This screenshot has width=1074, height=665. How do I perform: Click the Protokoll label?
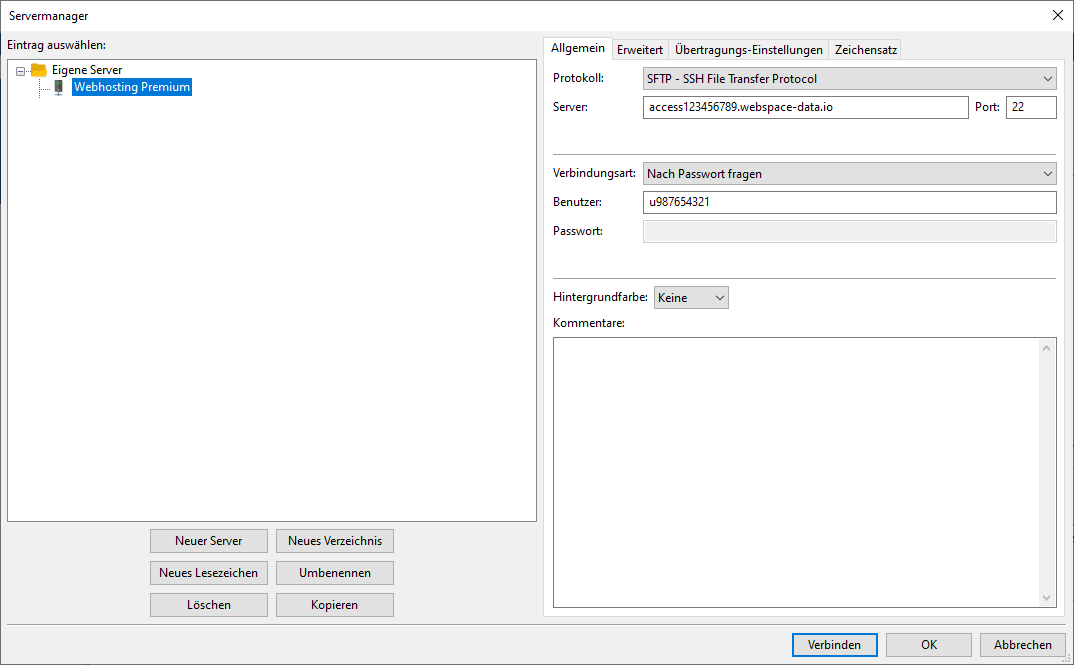tap(578, 78)
